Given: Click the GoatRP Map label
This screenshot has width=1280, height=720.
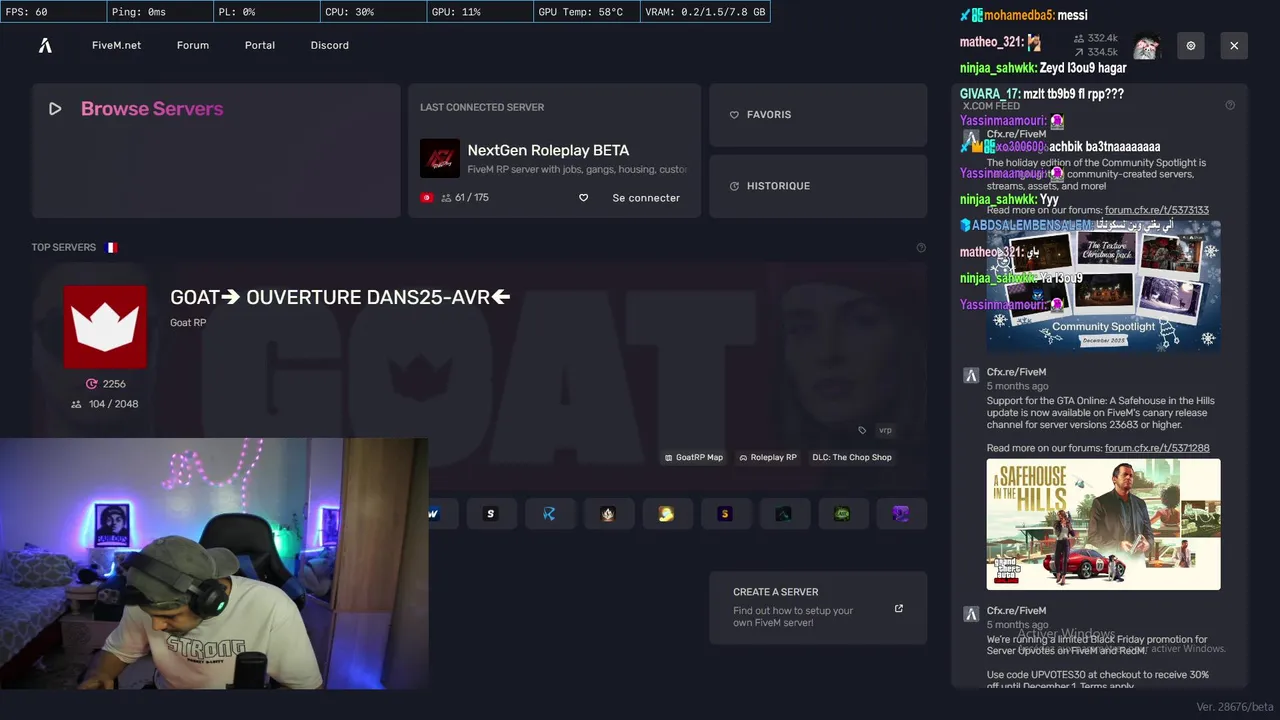Looking at the screenshot, I should pos(693,458).
